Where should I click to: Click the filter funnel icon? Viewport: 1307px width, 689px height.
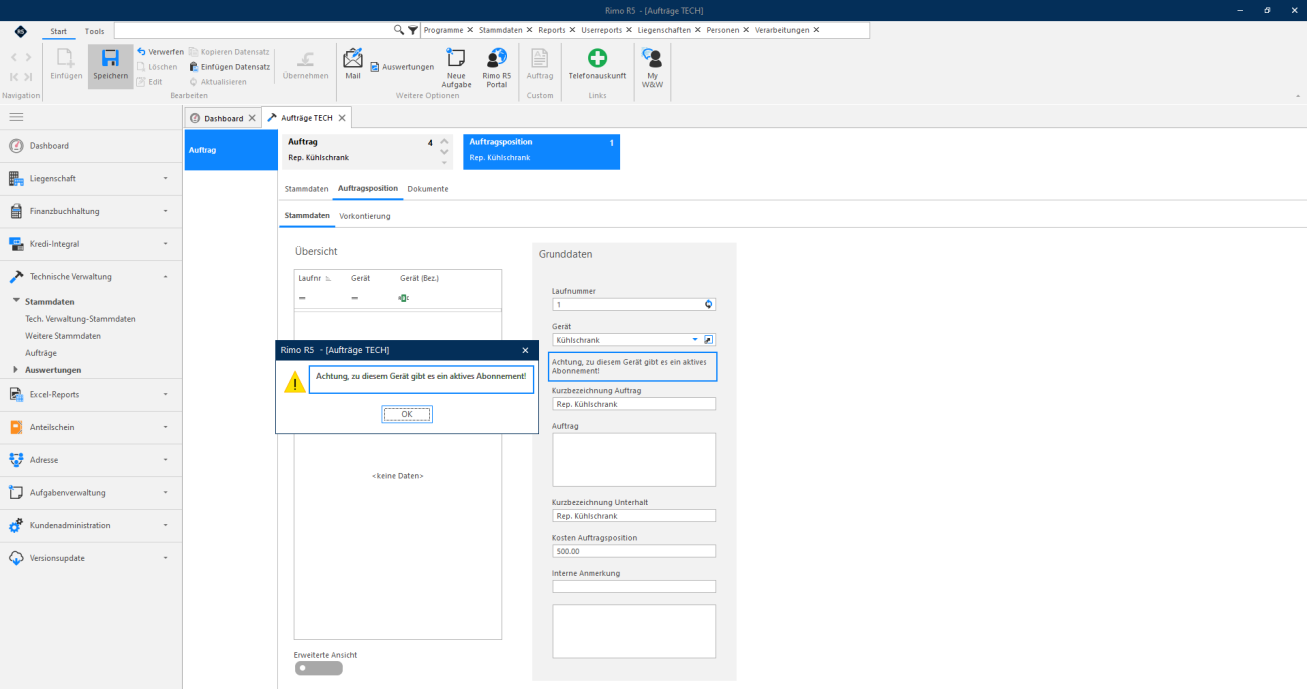[413, 30]
